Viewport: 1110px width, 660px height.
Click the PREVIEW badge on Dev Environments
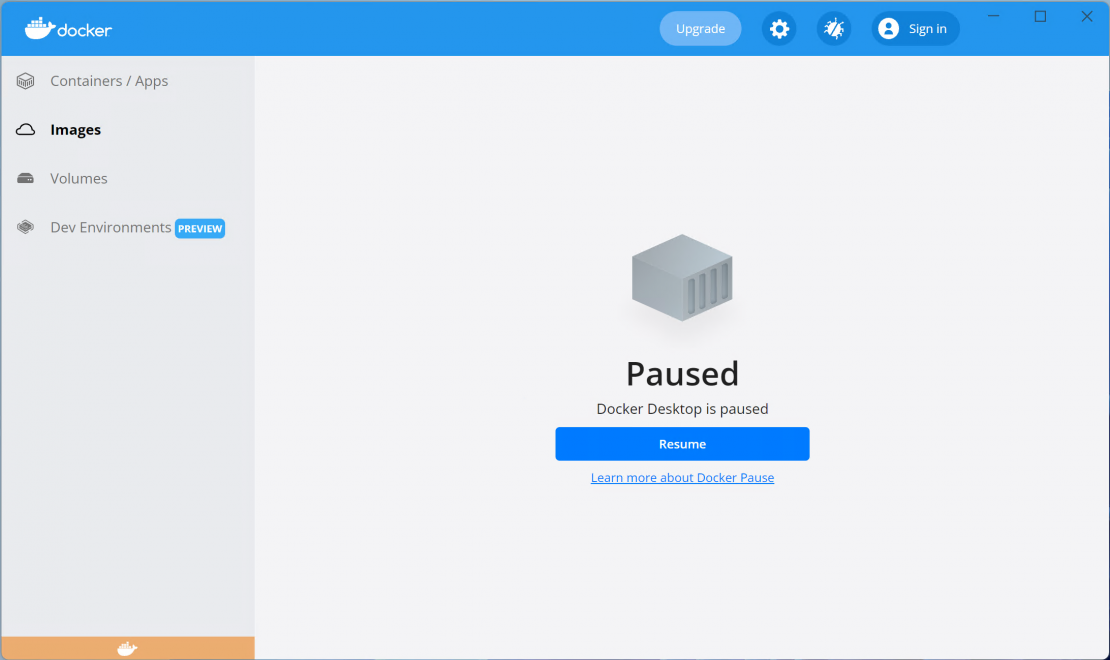coord(200,229)
